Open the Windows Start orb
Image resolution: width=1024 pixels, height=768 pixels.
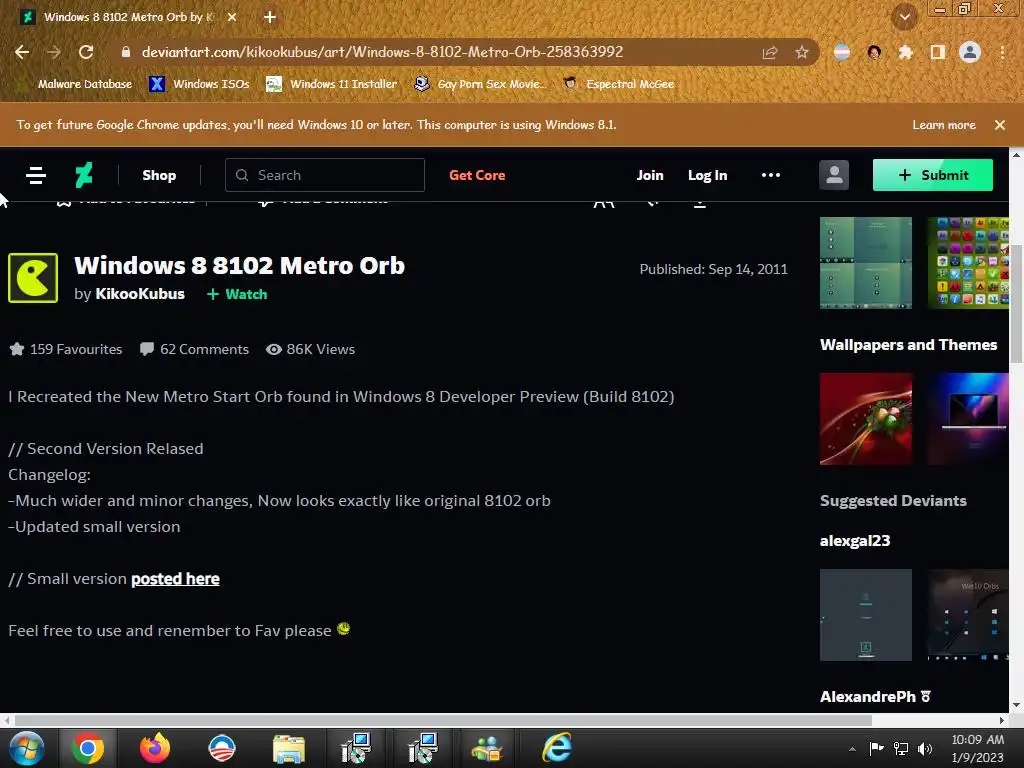point(27,748)
